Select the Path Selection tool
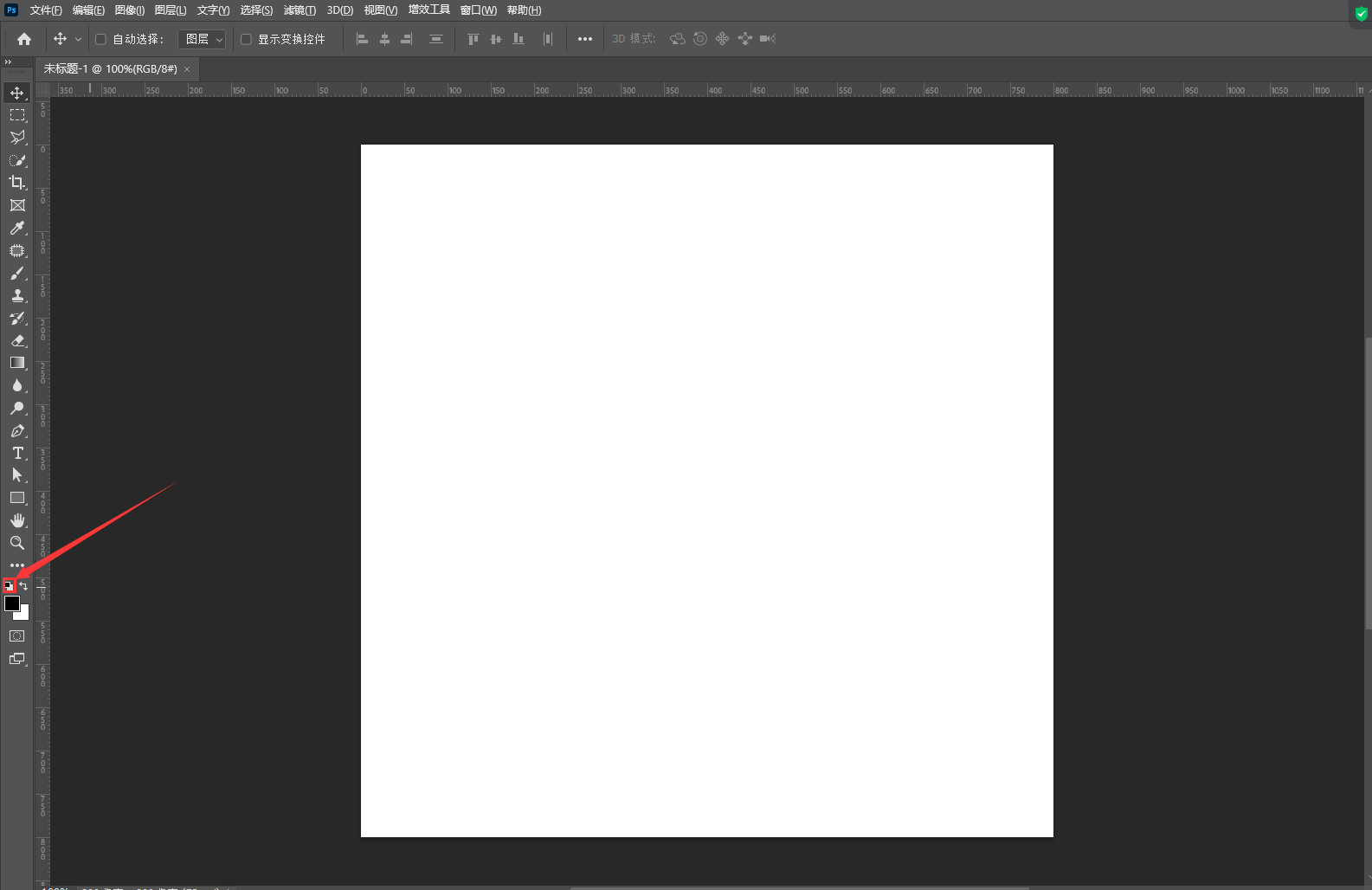1372x890 pixels. (17, 475)
